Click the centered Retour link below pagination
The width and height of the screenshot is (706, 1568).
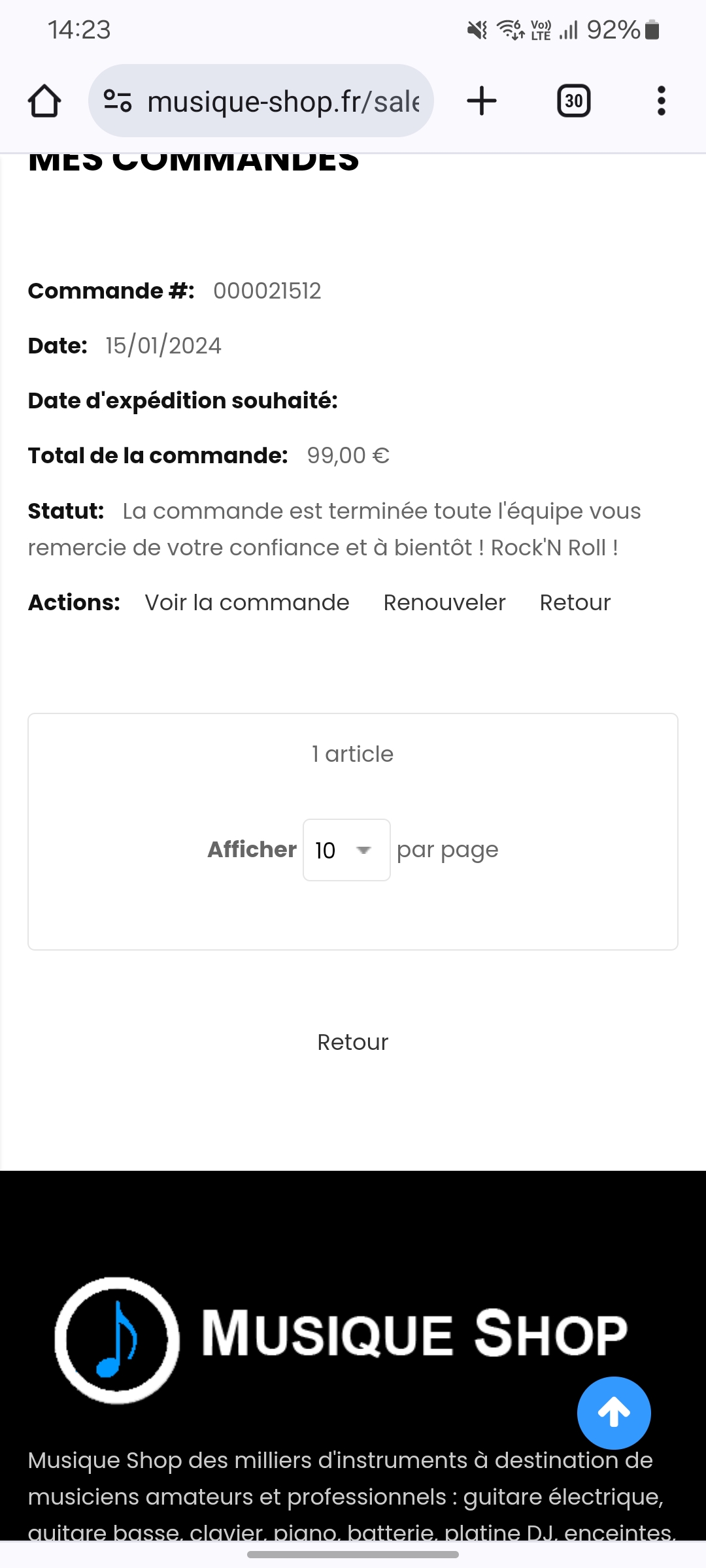pyautogui.click(x=352, y=1042)
